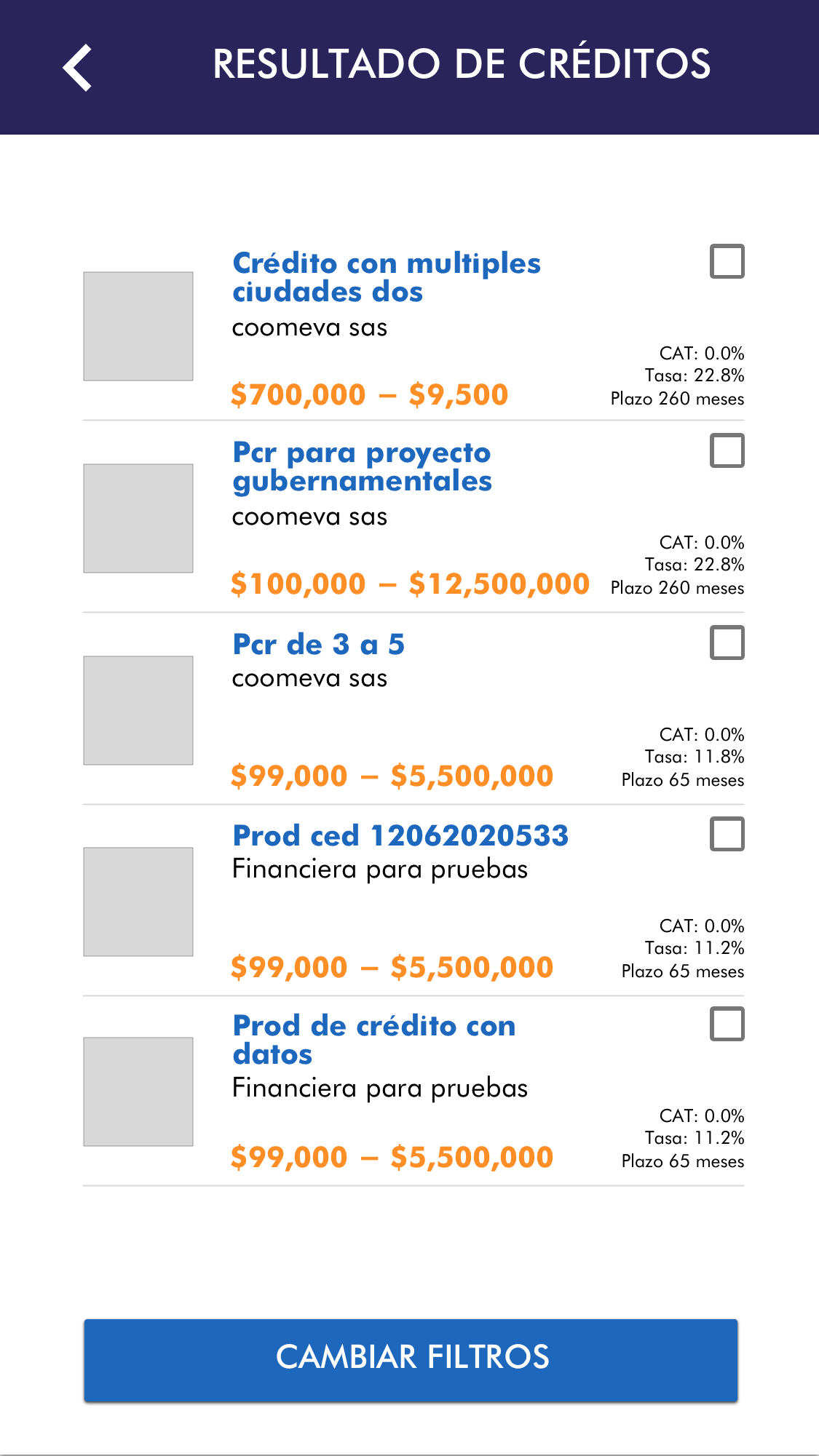Tap the Pcr para proyecto gubernamentales thumbnail
The height and width of the screenshot is (1456, 819).
coord(138,518)
